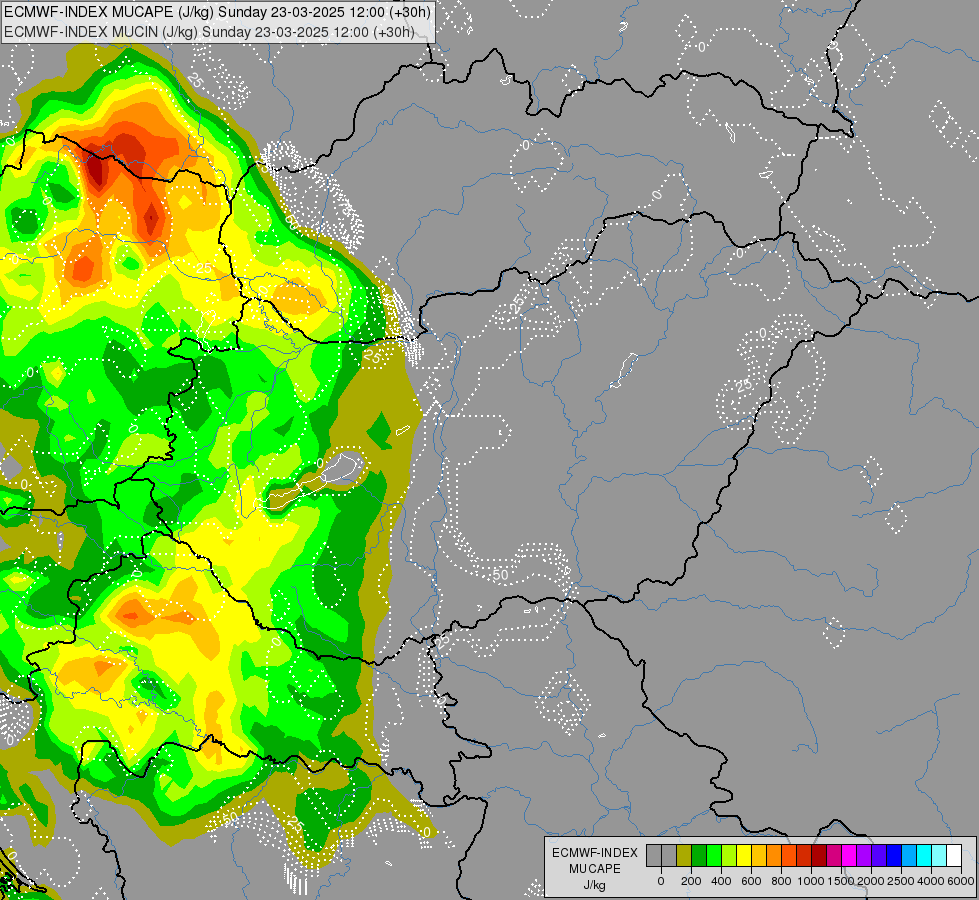Select the red legend swatch before 1000
979x900 pixels.
coord(804,855)
